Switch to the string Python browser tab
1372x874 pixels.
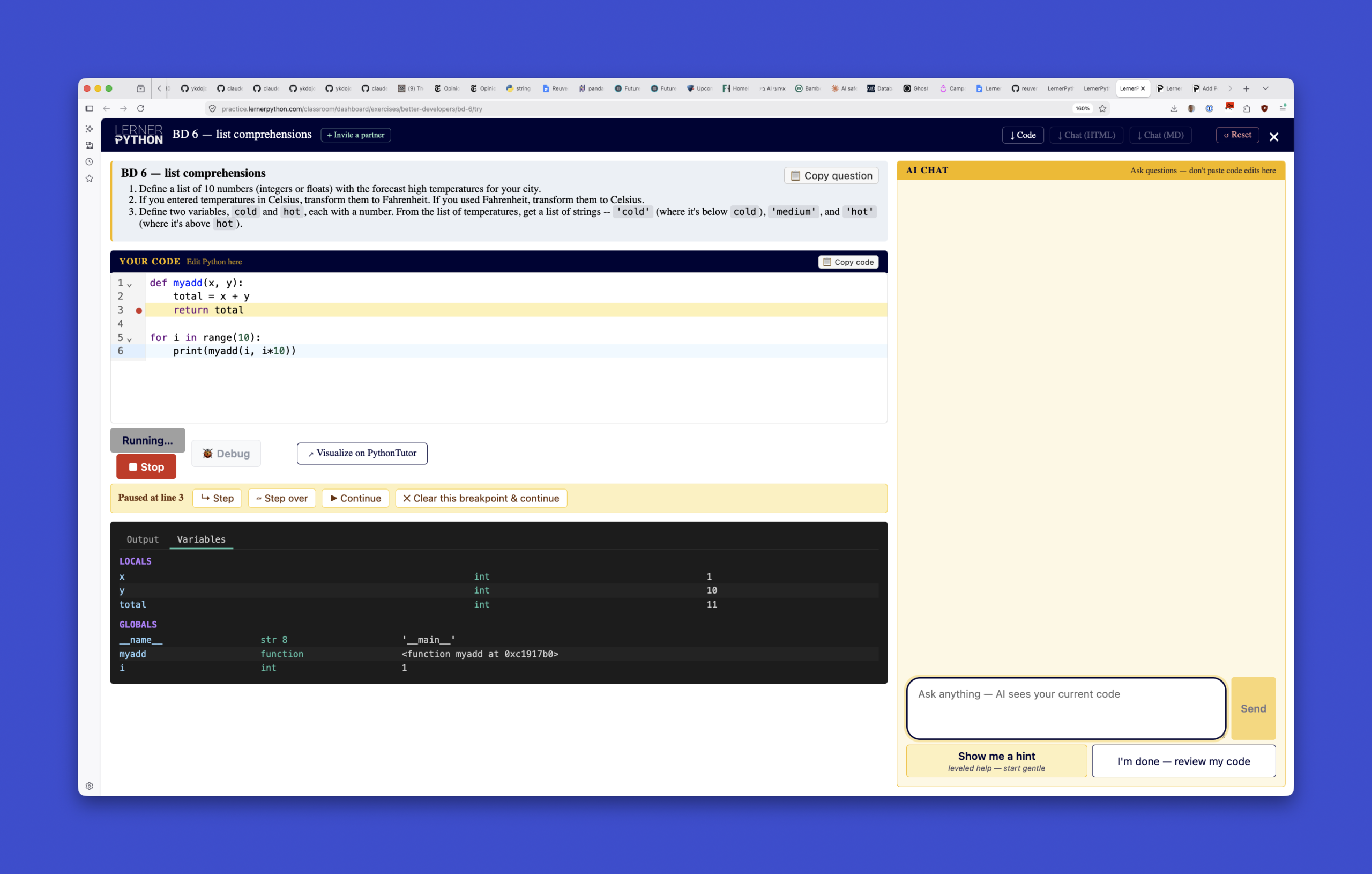tap(518, 88)
